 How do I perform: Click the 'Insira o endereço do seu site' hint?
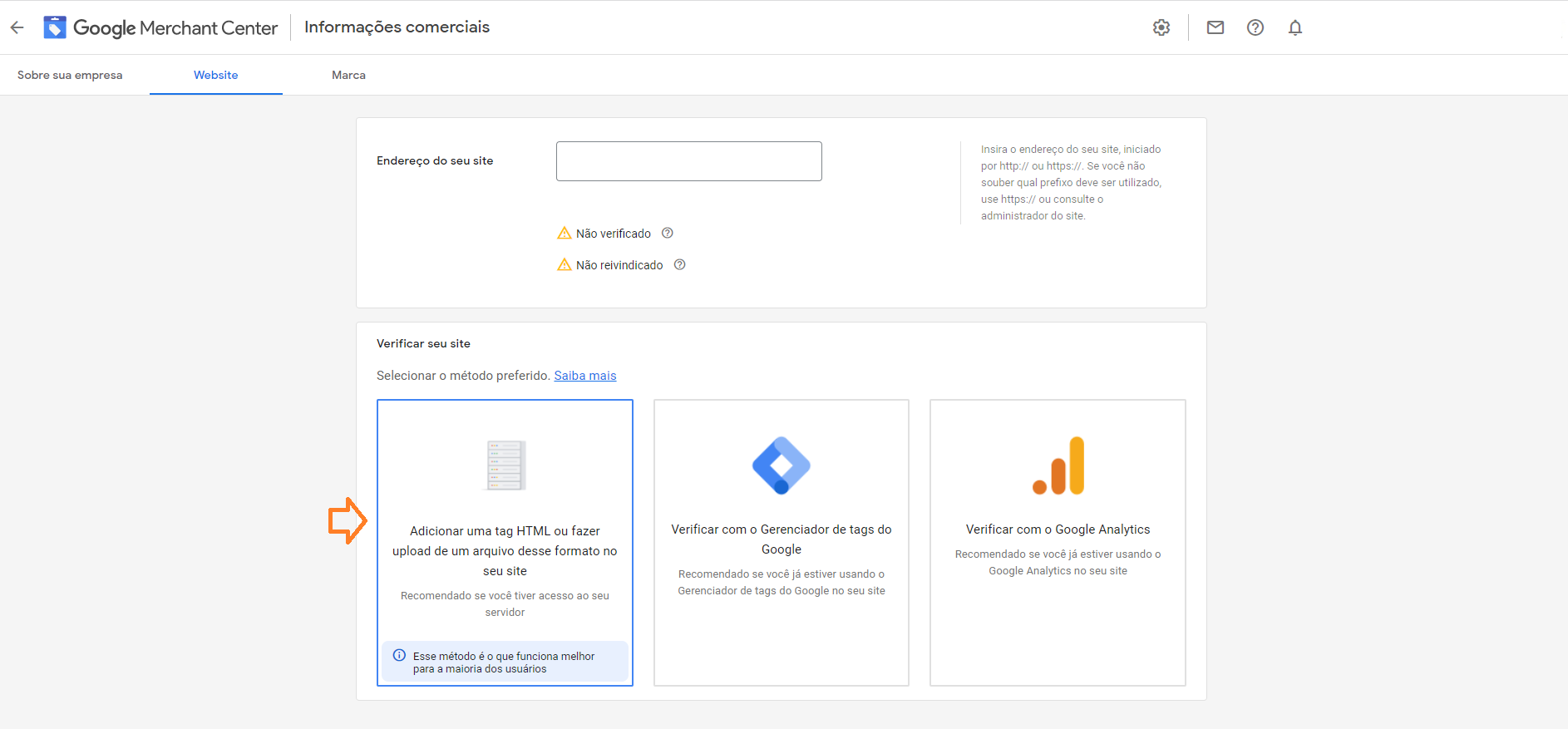pyautogui.click(x=1072, y=182)
